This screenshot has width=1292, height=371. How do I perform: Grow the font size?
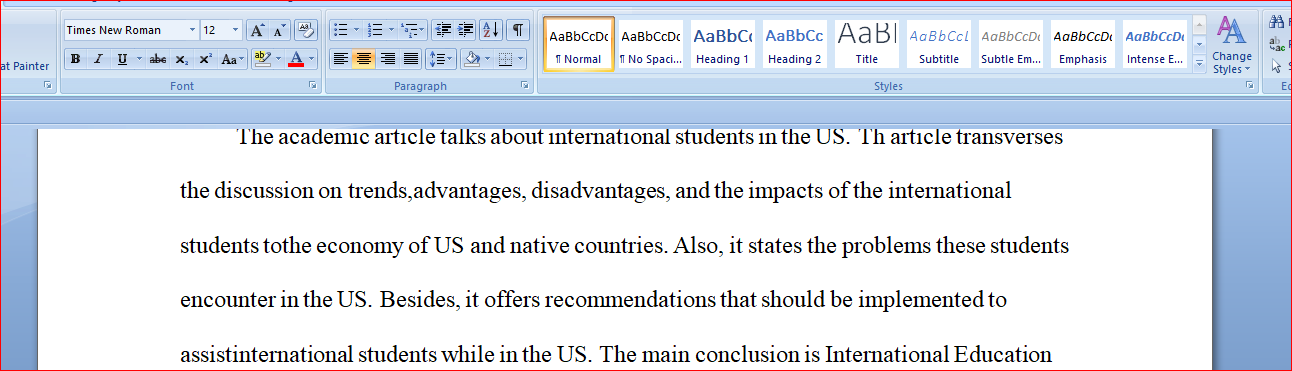pos(257,30)
